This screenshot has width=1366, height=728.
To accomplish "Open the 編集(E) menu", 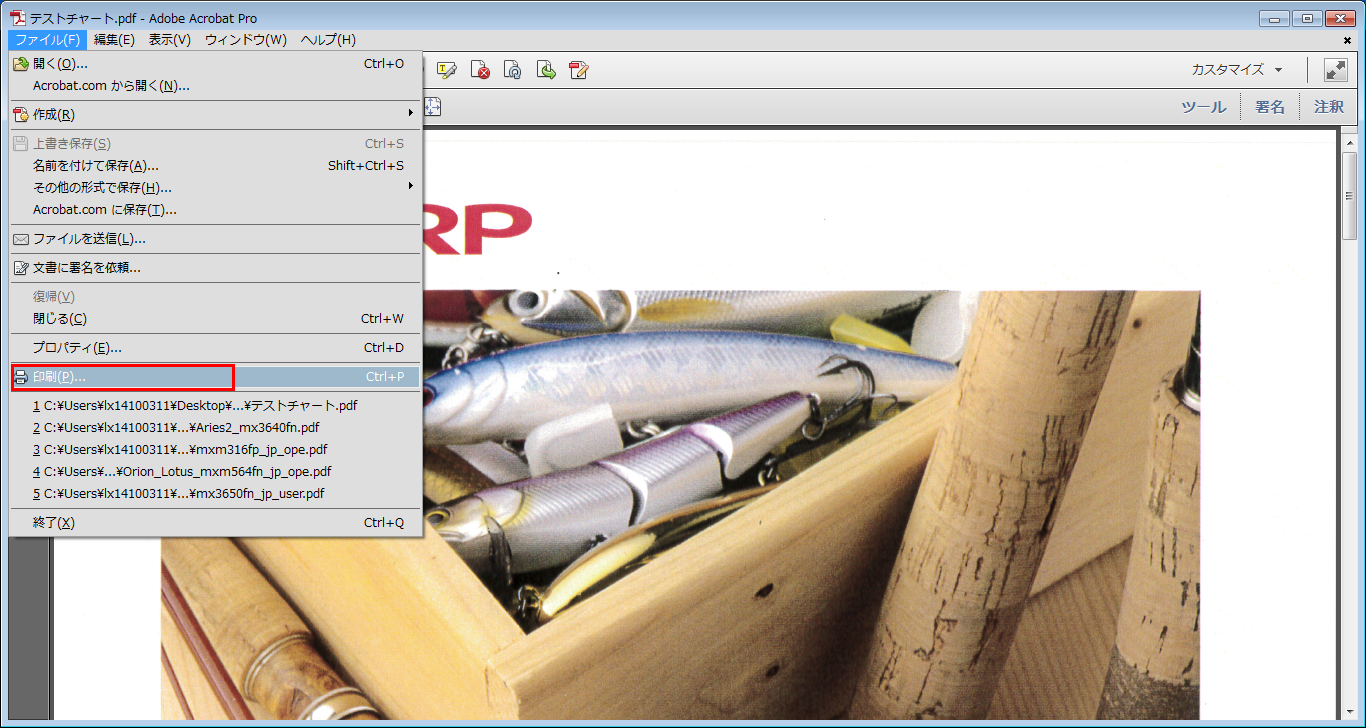I will 114,40.
